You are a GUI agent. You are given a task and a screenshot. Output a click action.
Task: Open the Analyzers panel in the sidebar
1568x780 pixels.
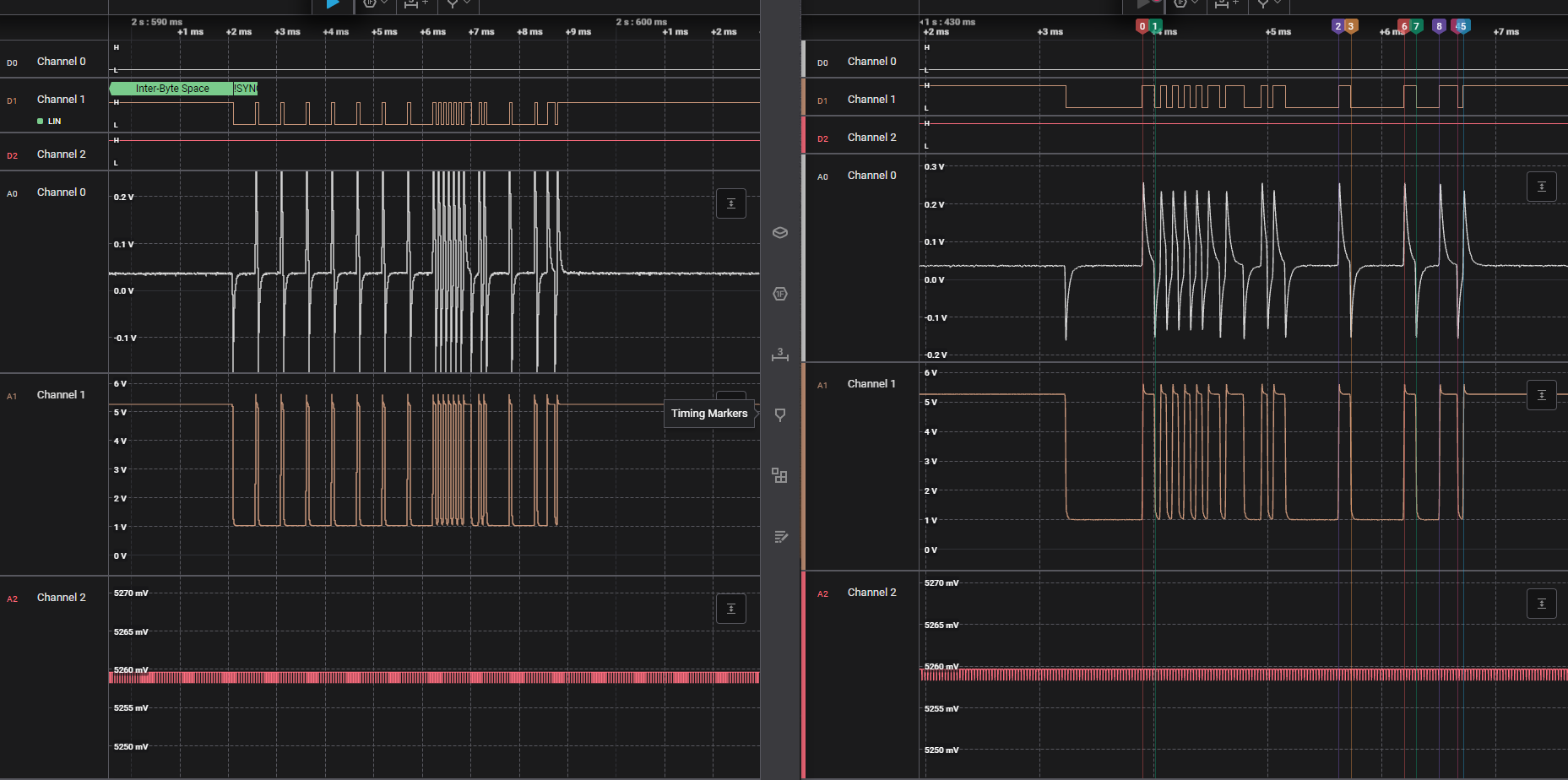pyautogui.click(x=780, y=294)
